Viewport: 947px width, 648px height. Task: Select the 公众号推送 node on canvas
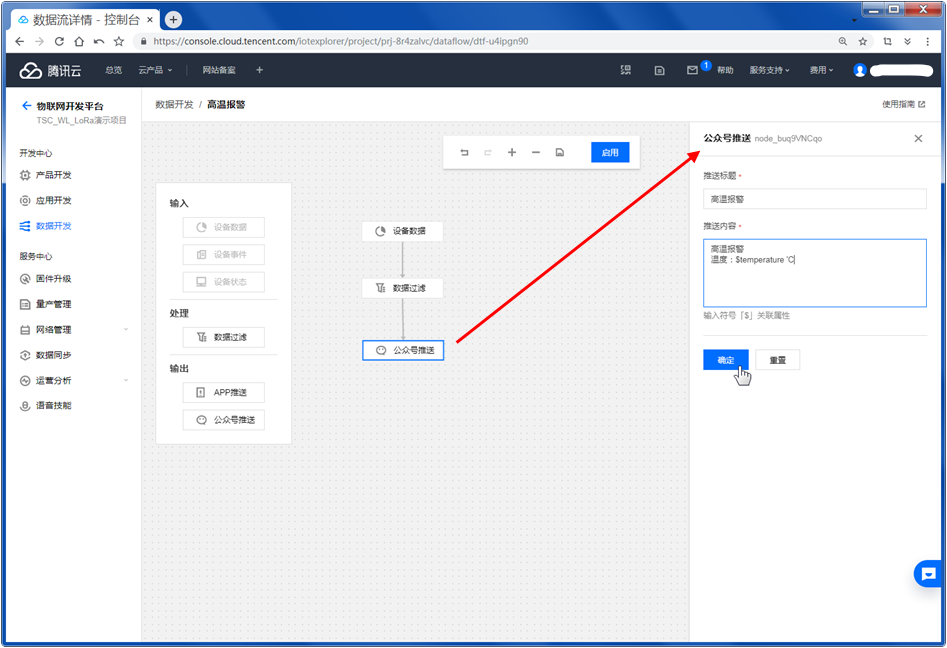[x=403, y=350]
